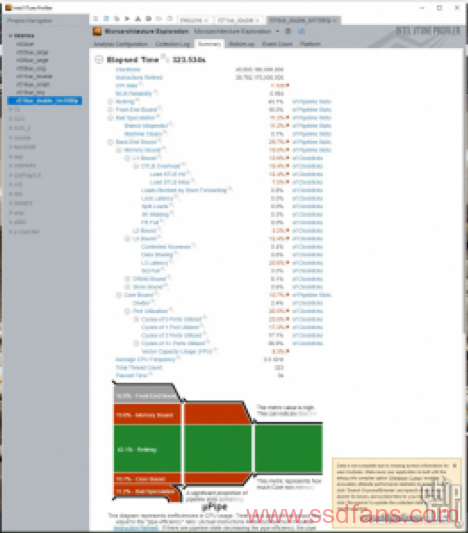Image resolution: width=468 pixels, height=533 pixels.
Task: Expand Cycles of 3+ Ports Utilized row
Action: pos(136,343)
